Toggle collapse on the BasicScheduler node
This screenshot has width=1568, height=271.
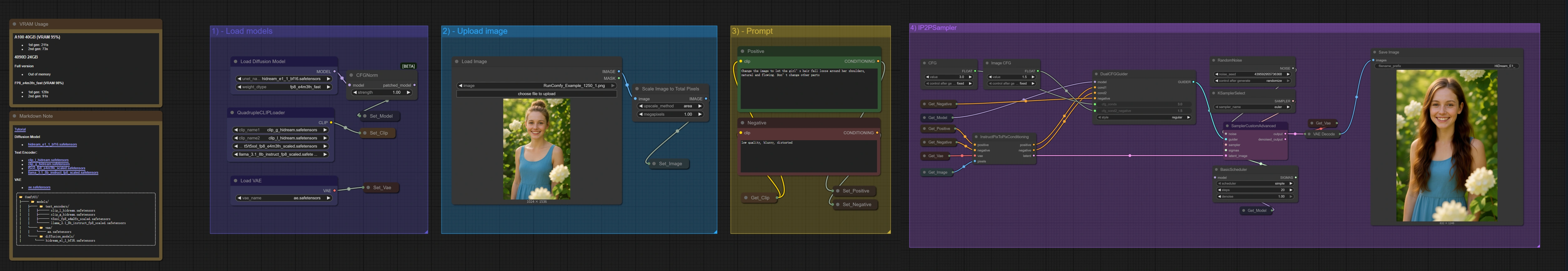[x=1217, y=170]
